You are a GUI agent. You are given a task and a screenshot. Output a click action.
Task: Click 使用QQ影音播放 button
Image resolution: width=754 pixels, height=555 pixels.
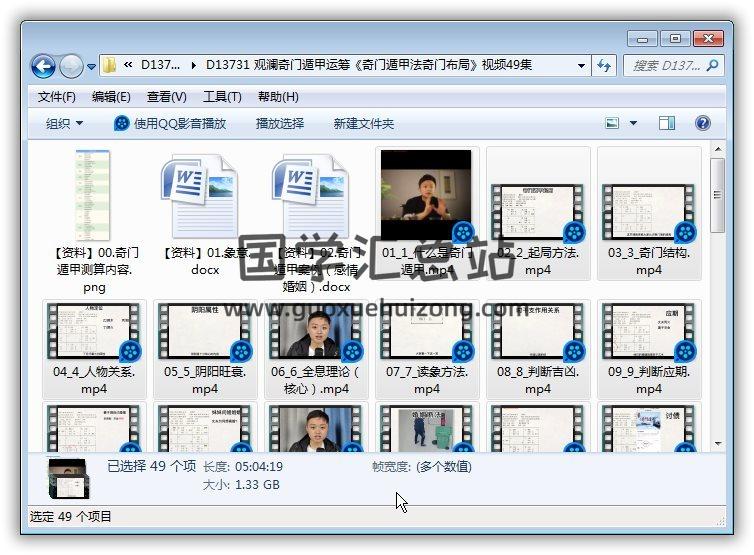(x=170, y=124)
